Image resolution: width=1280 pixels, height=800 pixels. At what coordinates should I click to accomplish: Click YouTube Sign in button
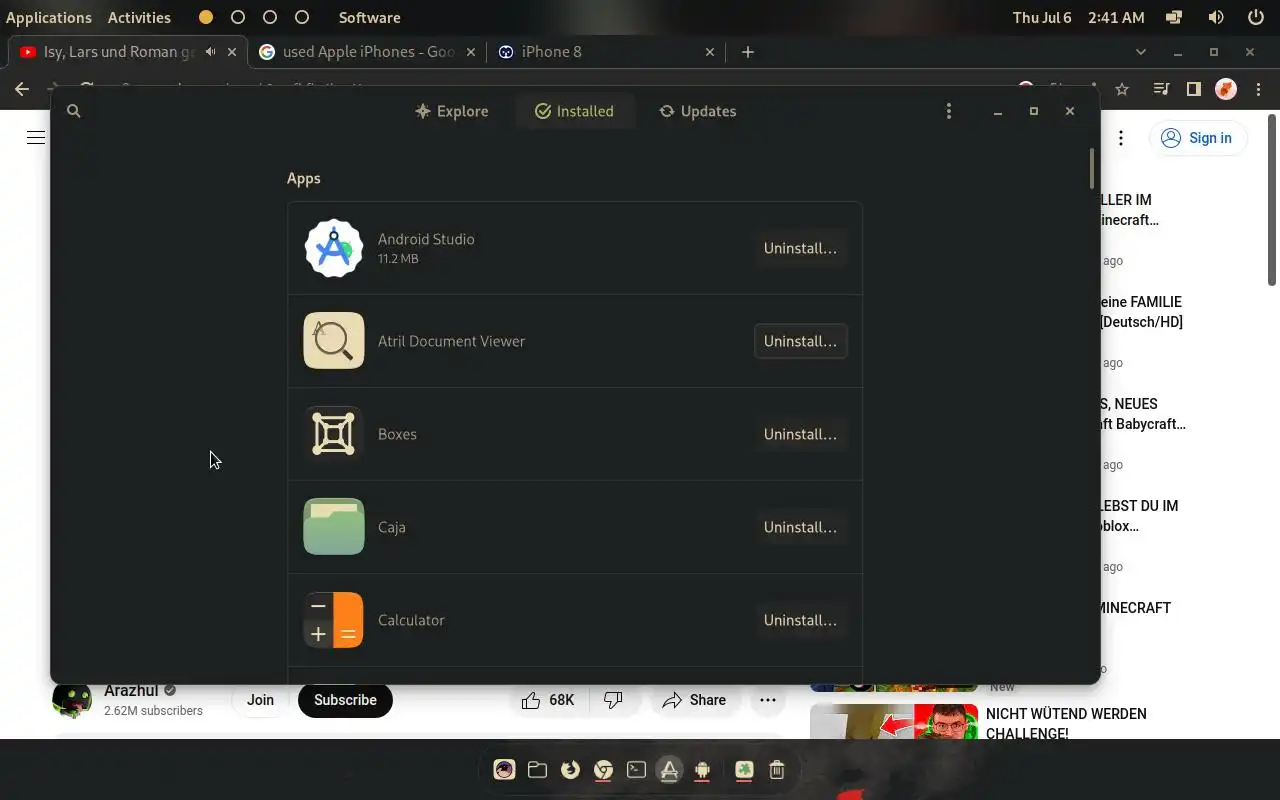coord(1198,138)
